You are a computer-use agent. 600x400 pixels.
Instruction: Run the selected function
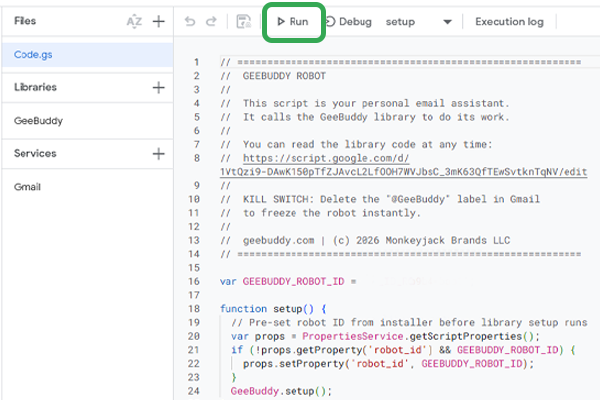[x=293, y=22]
